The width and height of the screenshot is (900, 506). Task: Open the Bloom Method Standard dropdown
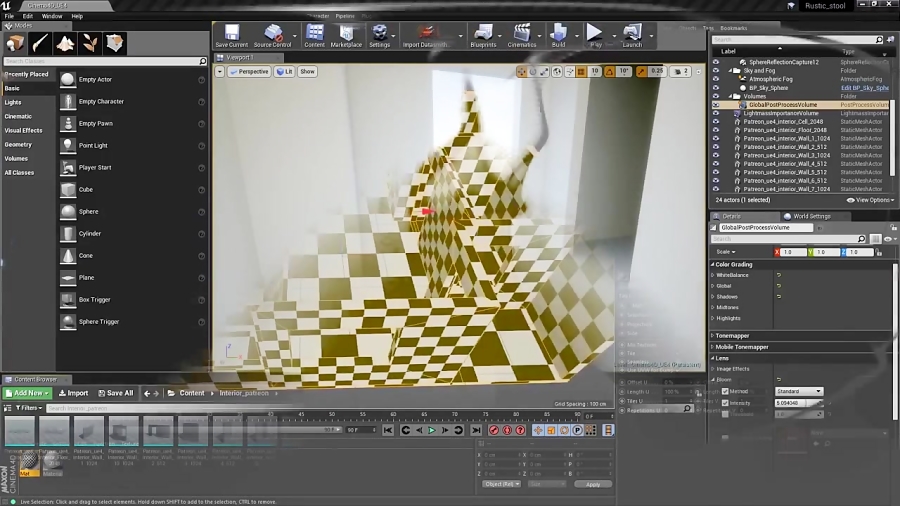pos(799,391)
